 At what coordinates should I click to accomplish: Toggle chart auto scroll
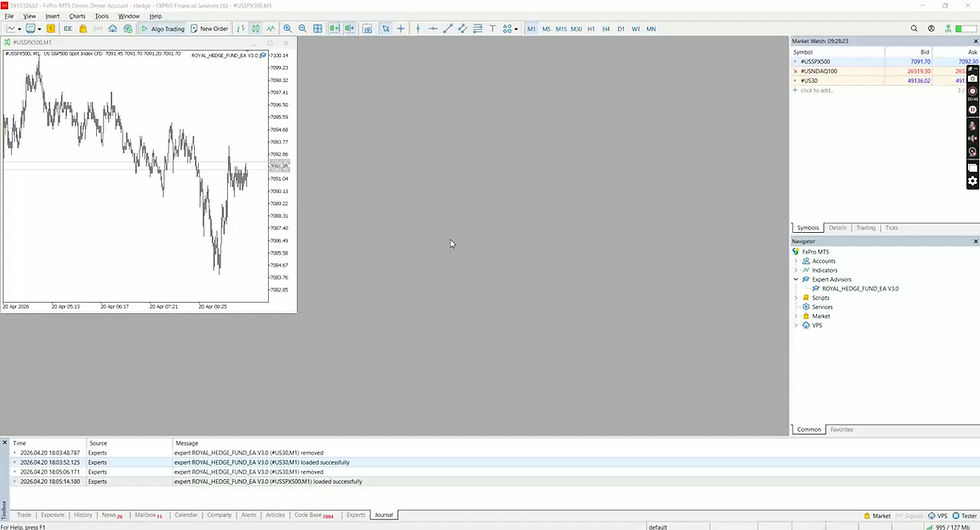click(334, 29)
